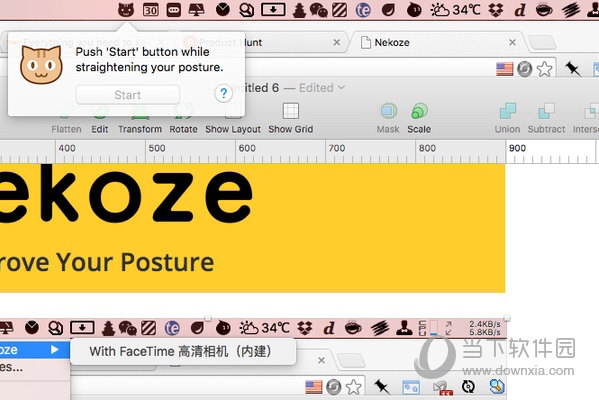Bookmark page with star in upper browser
599x400 pixels.
[x=544, y=69]
